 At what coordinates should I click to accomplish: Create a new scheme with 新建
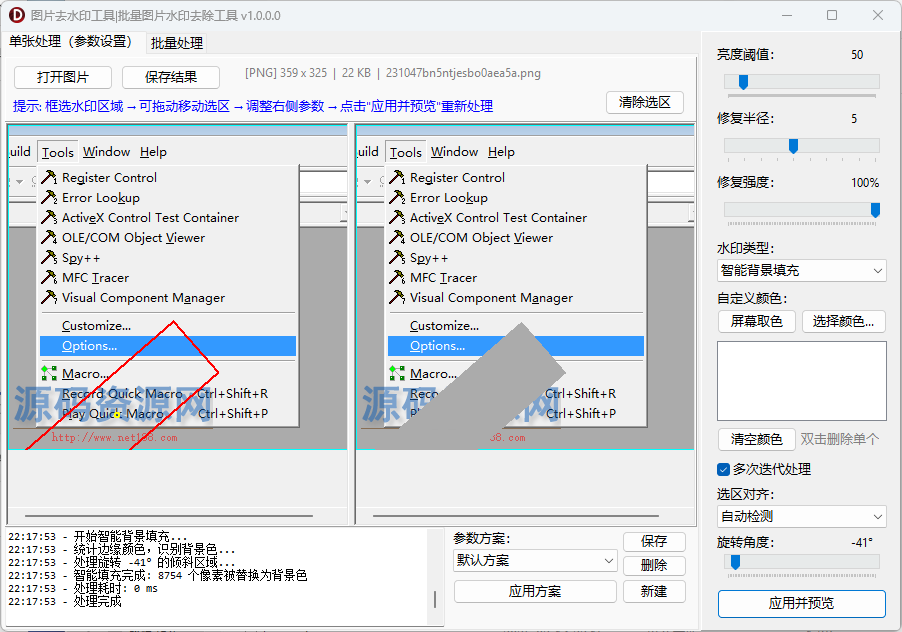click(654, 591)
